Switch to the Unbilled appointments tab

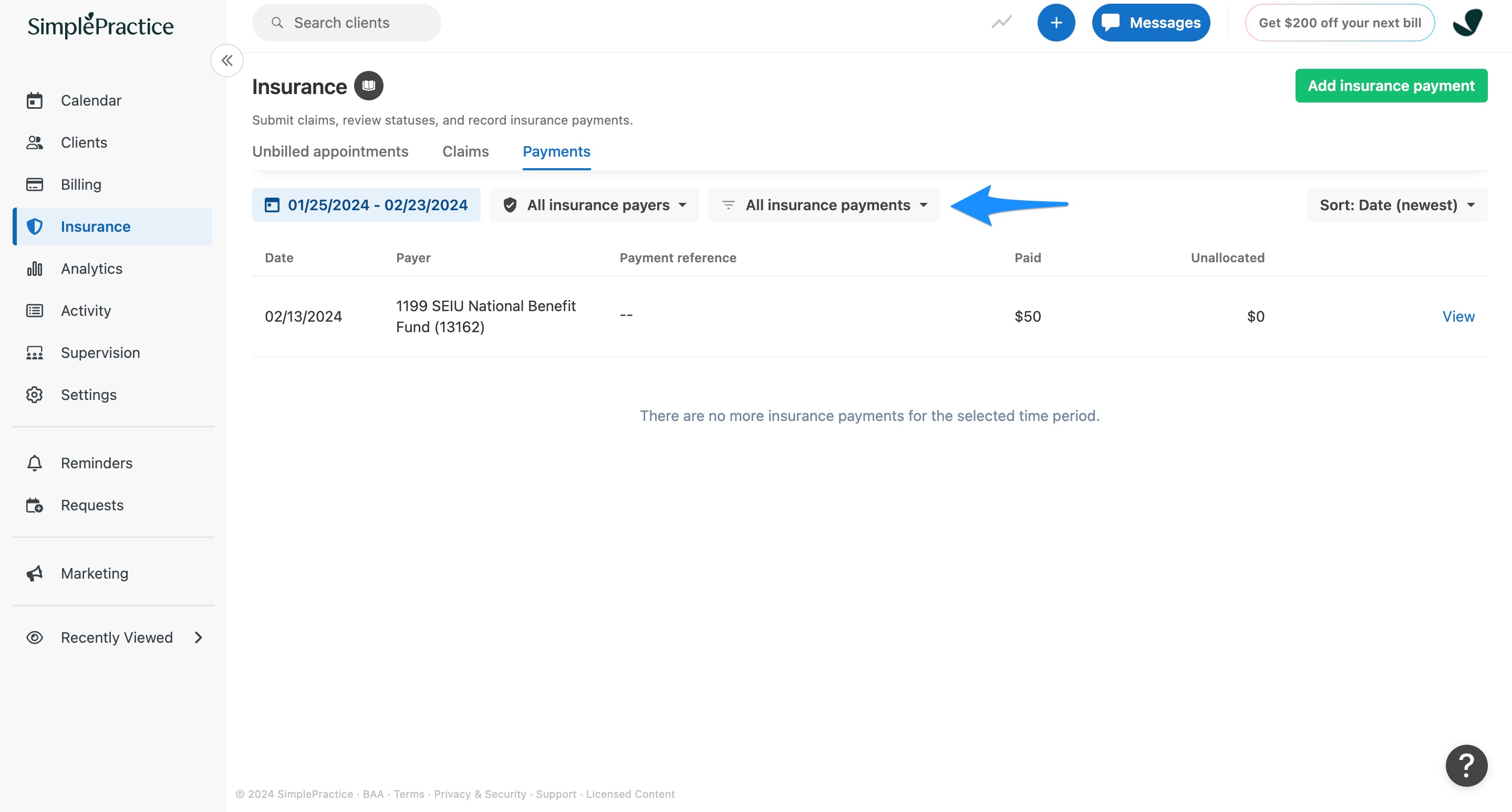tap(330, 151)
